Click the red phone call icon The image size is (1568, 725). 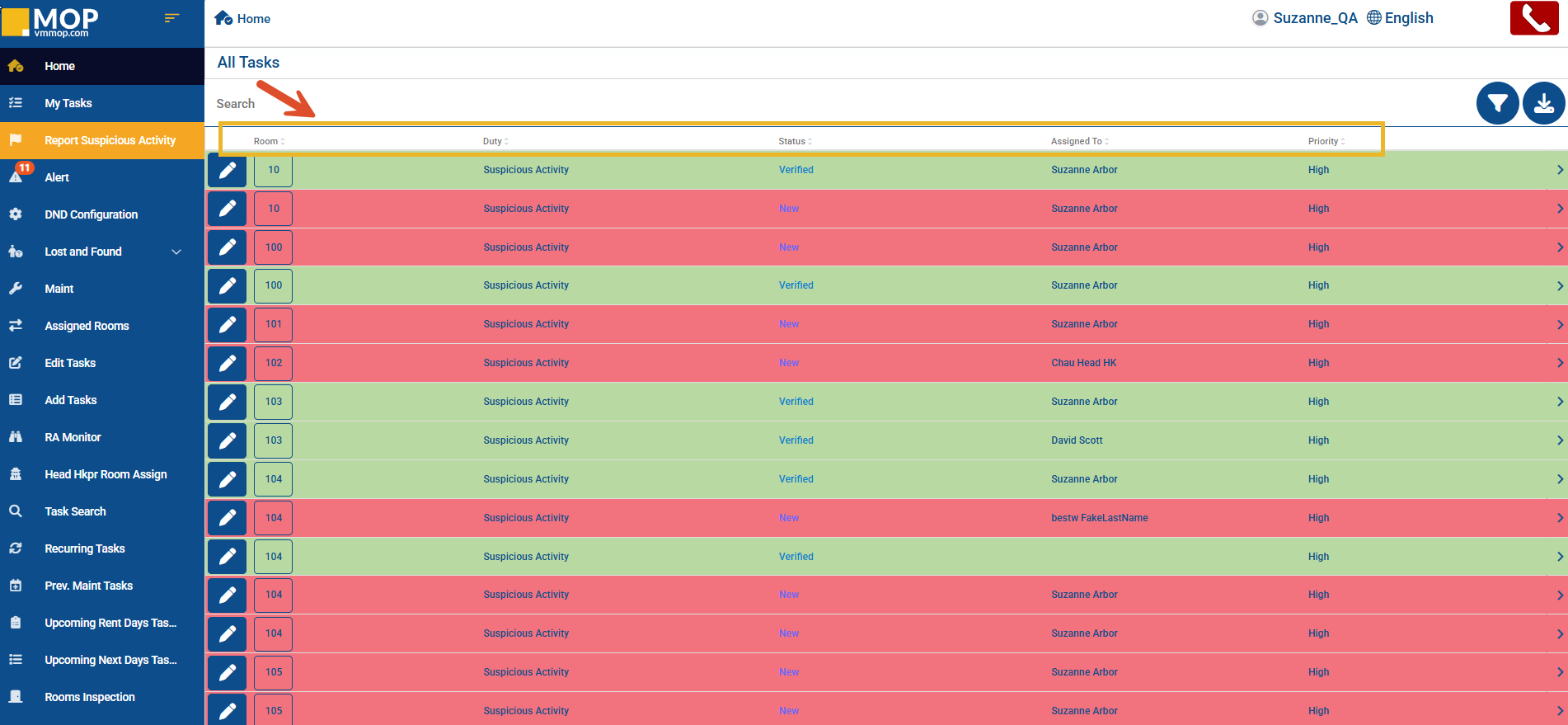[x=1533, y=18]
